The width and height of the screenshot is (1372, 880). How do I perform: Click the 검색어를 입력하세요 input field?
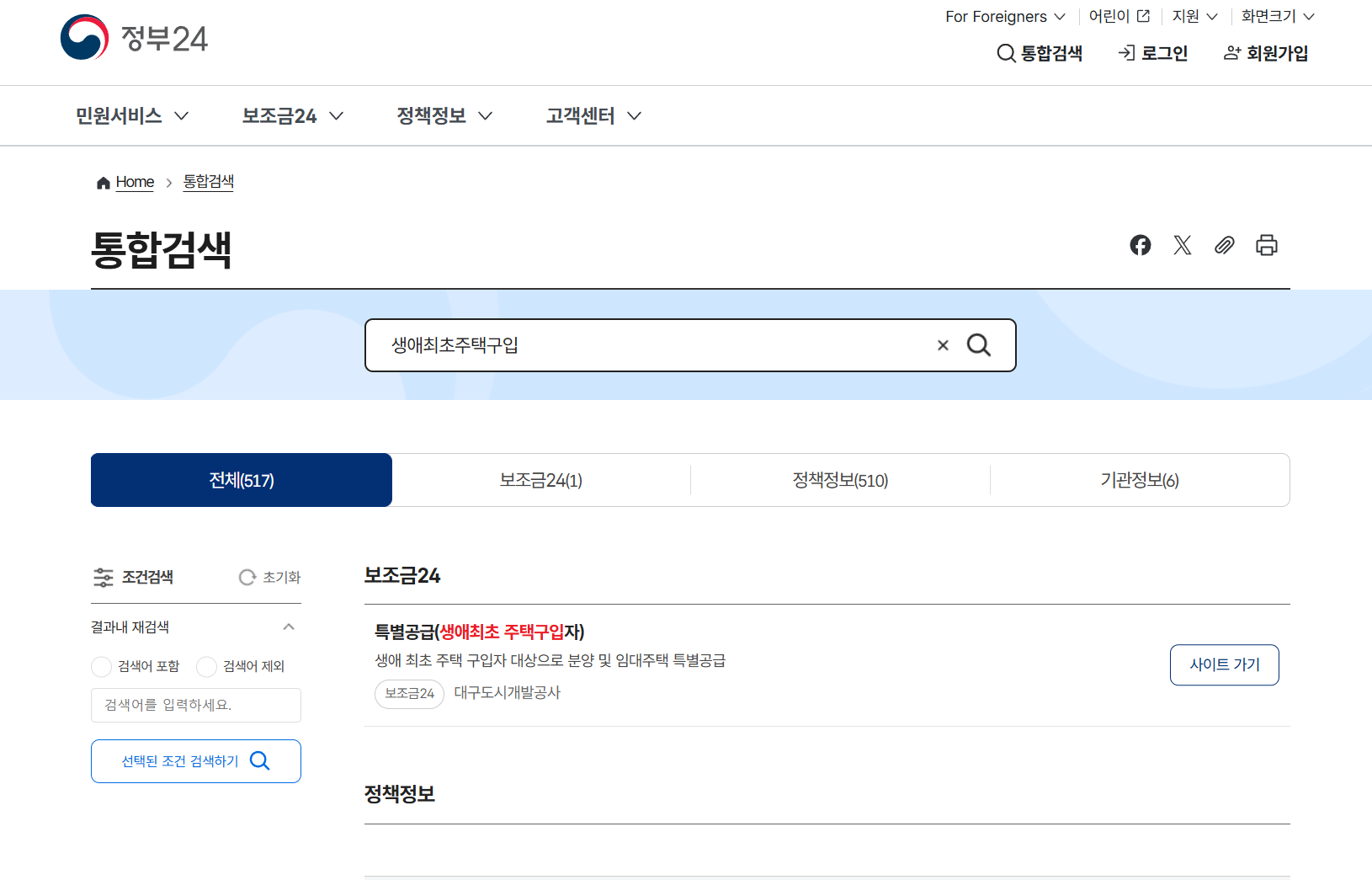coord(195,705)
